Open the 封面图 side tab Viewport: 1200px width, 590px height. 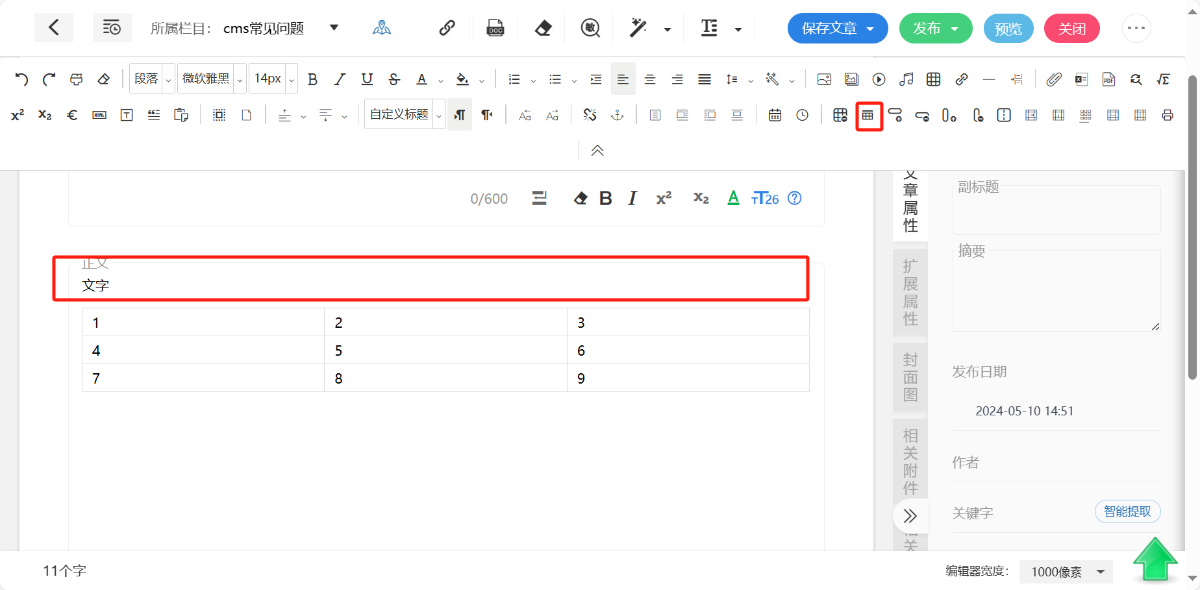click(910, 377)
